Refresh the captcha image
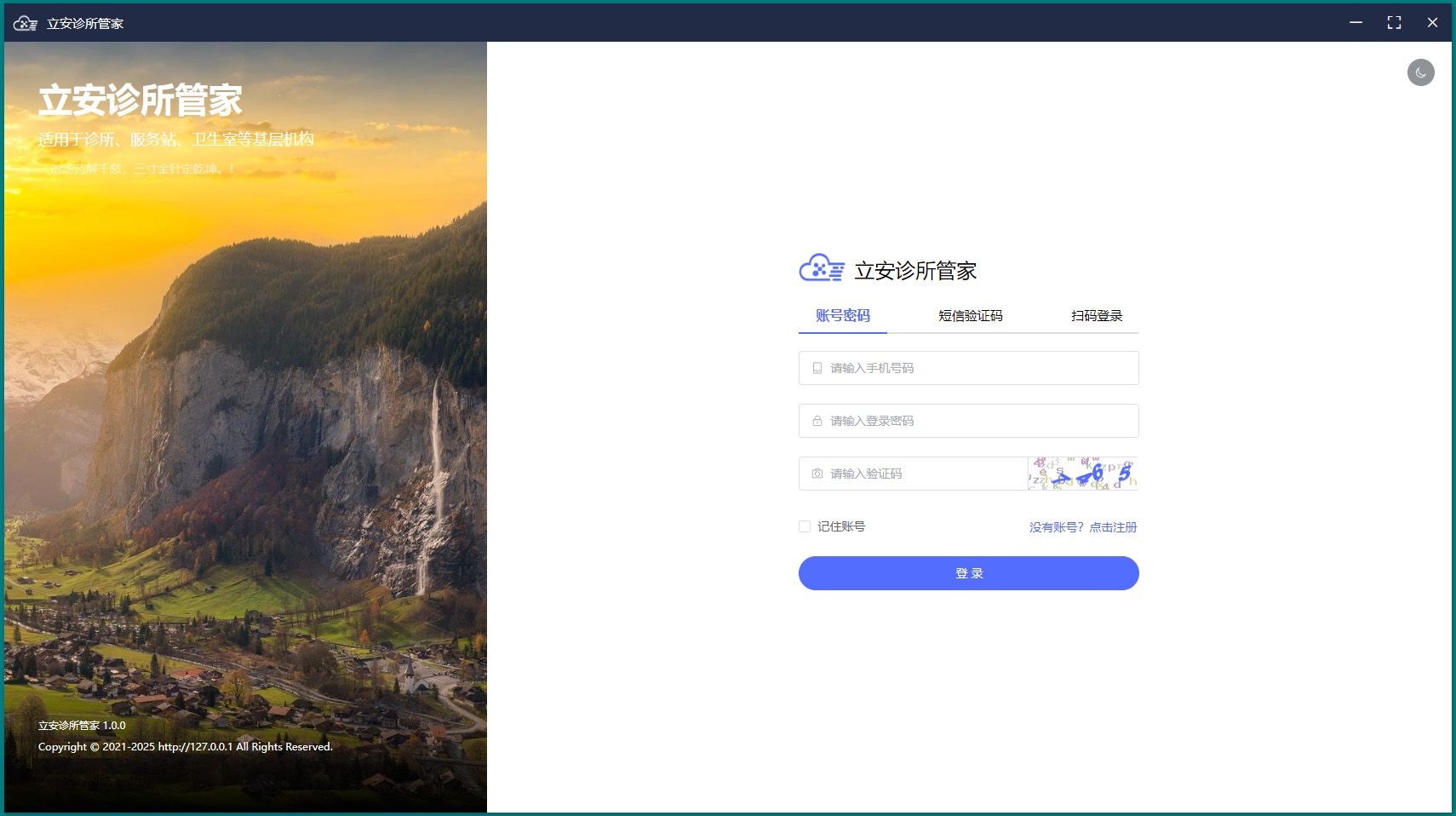The height and width of the screenshot is (816, 1456). click(x=1083, y=474)
